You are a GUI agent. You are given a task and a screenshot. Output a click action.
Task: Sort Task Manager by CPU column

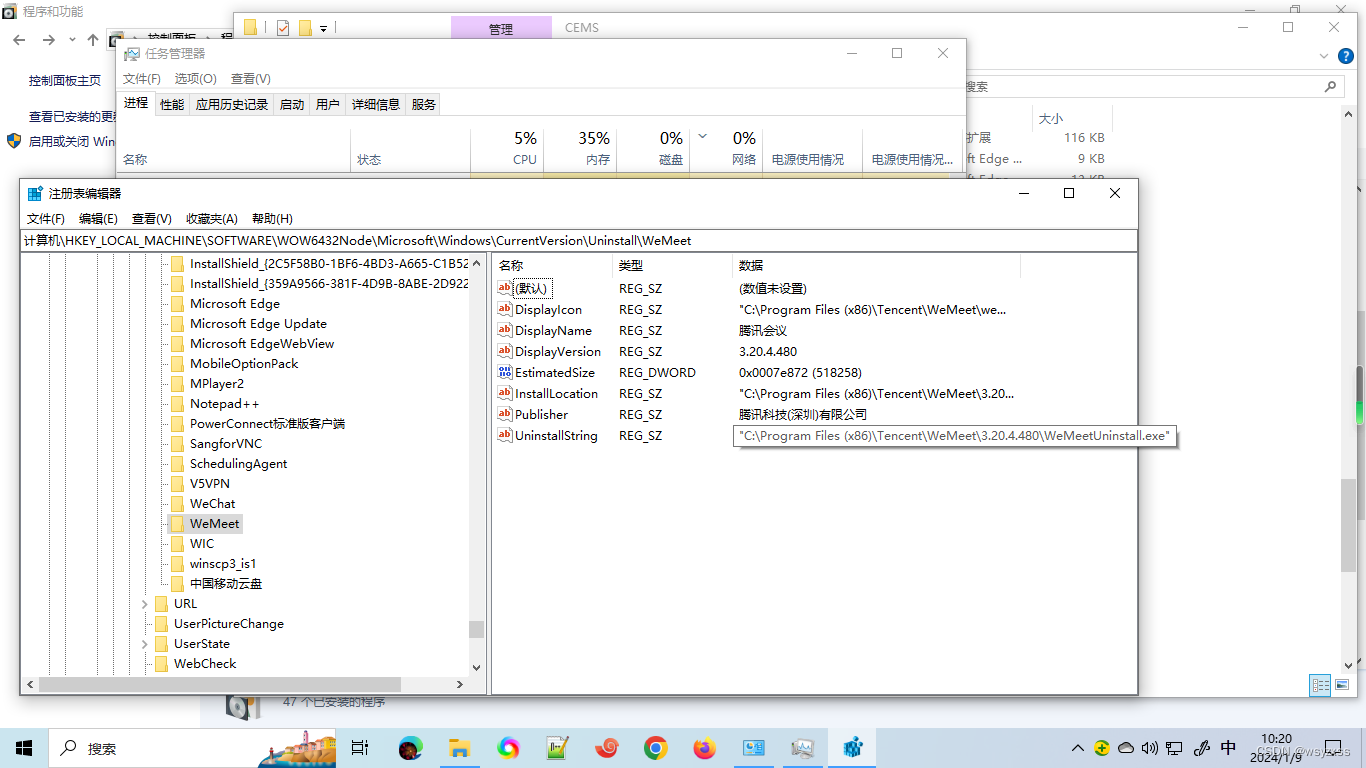(507, 148)
